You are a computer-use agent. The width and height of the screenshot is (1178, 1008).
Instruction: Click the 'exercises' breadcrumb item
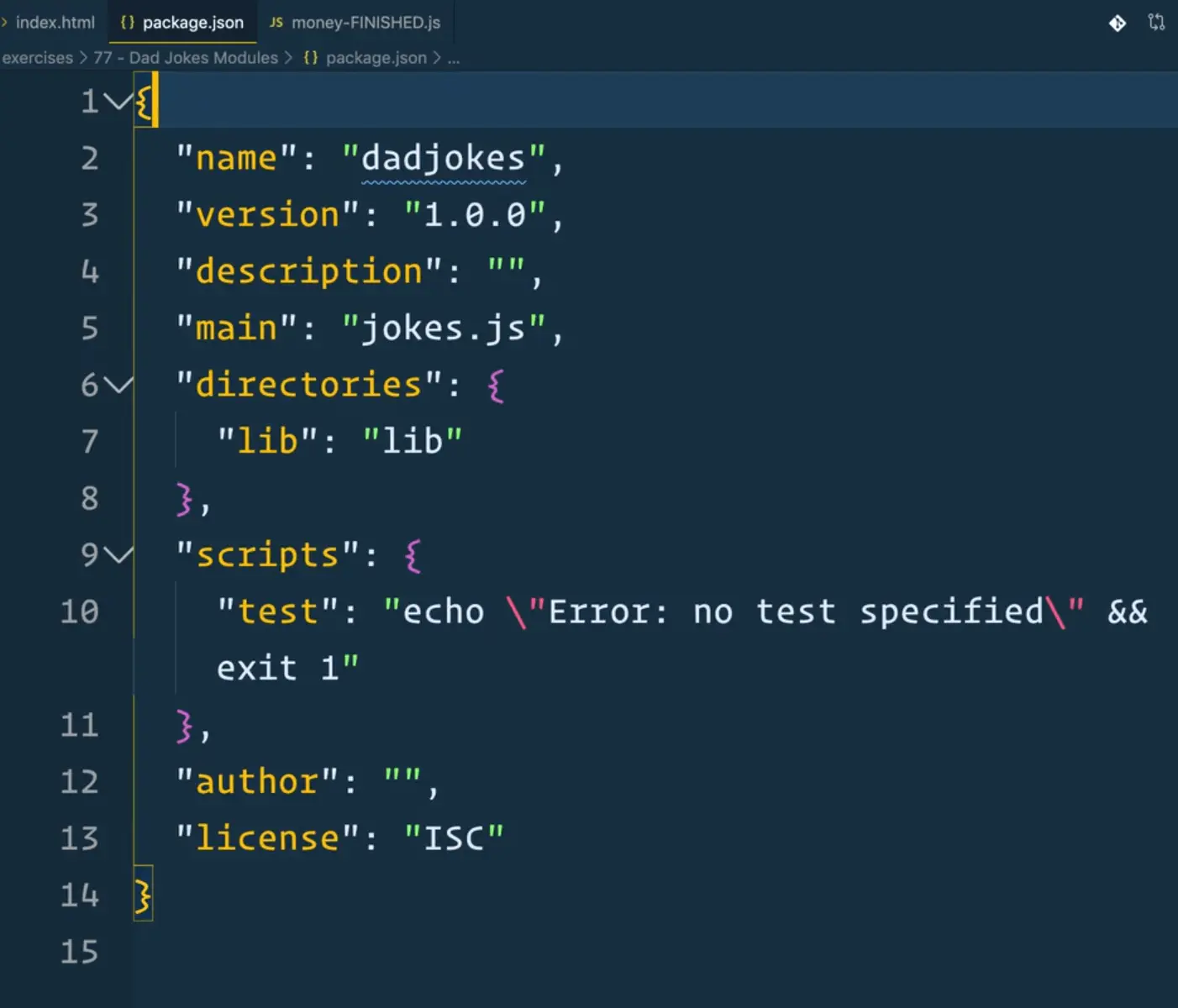tap(36, 57)
